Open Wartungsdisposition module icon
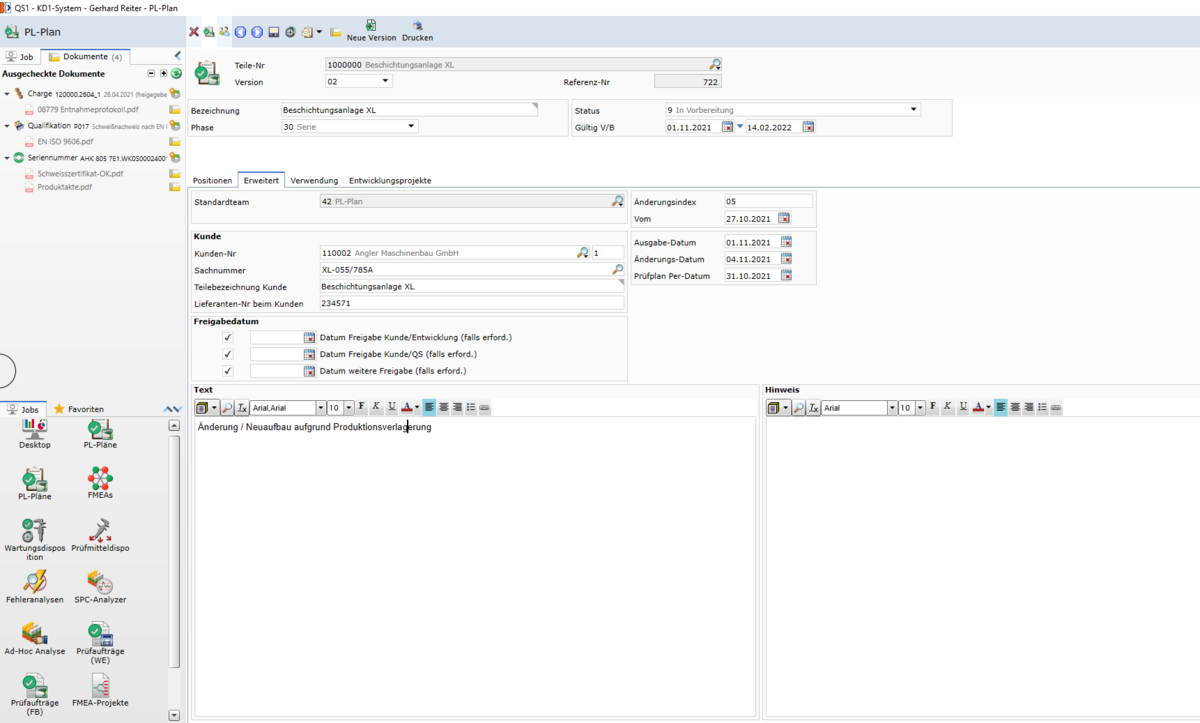This screenshot has width=1200, height=723. pyautogui.click(x=35, y=540)
